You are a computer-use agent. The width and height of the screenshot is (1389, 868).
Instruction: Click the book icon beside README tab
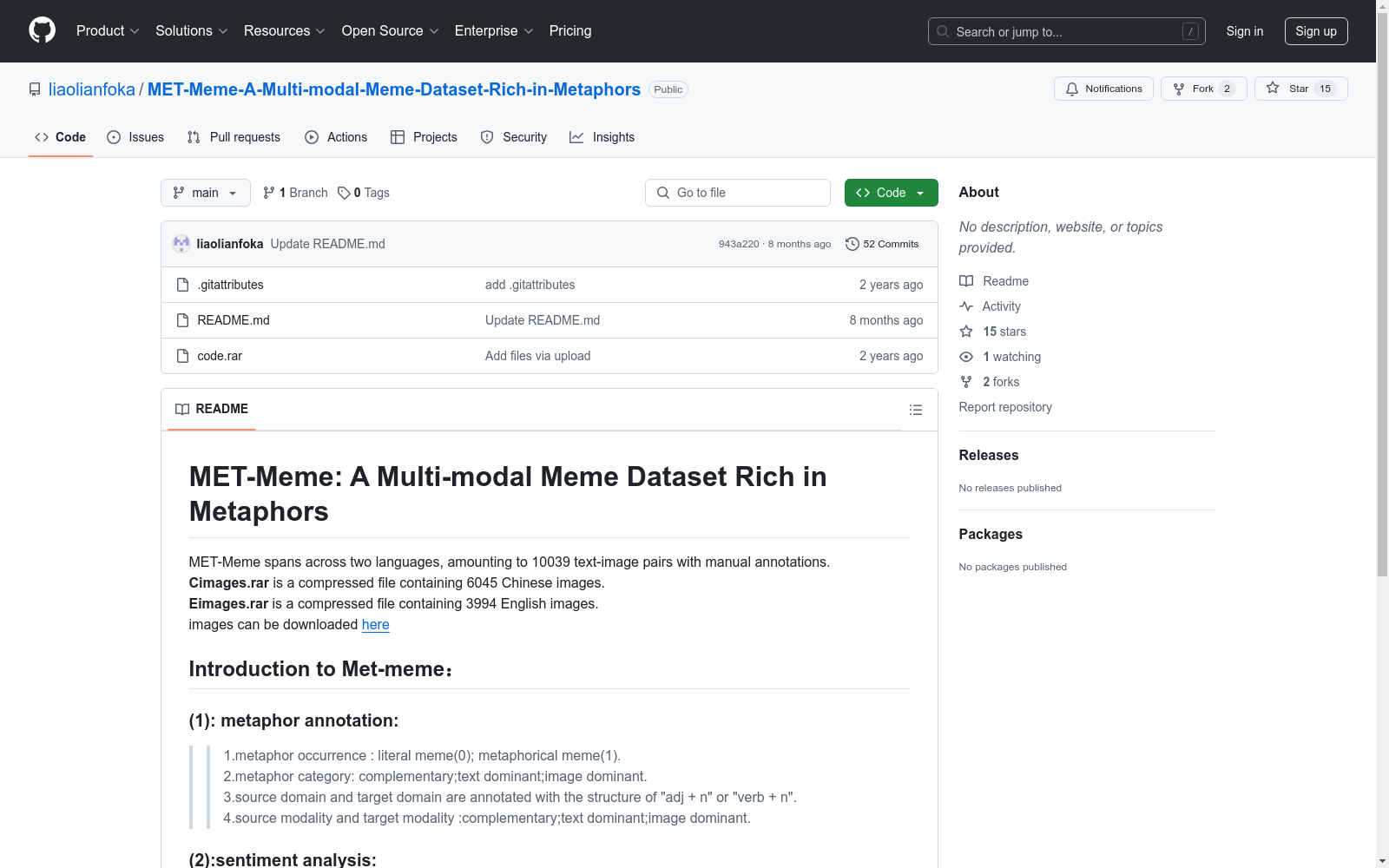point(182,409)
